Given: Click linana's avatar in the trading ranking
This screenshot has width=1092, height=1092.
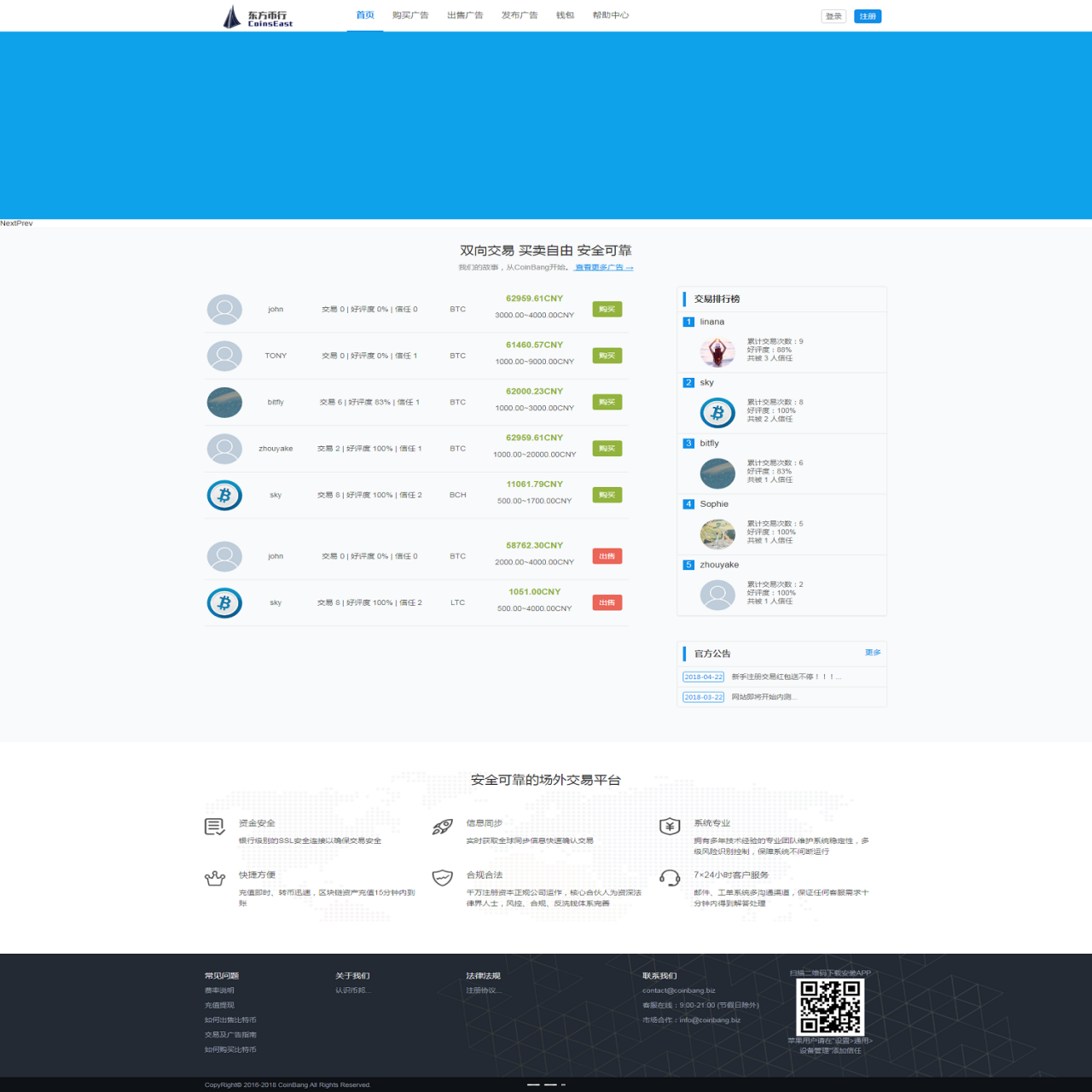Looking at the screenshot, I should tap(717, 351).
